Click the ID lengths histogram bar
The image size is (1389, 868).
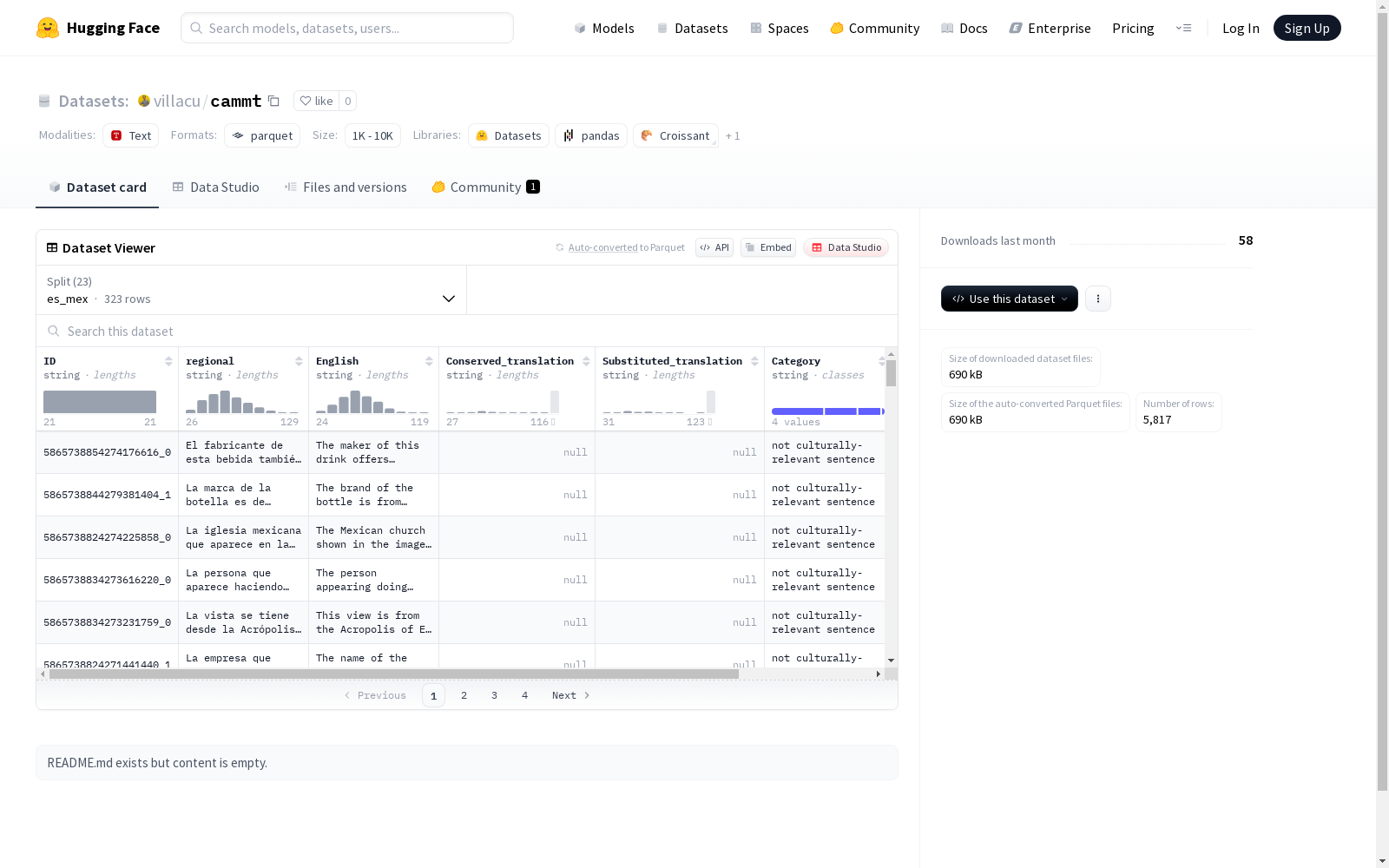100,402
